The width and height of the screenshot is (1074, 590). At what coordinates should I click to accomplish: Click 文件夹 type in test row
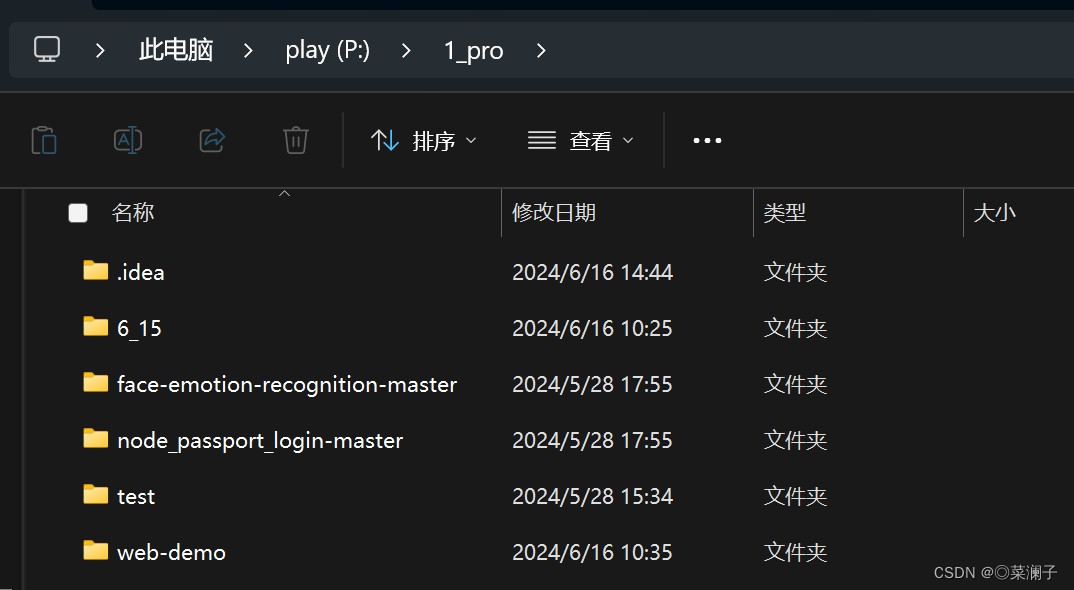coord(795,496)
